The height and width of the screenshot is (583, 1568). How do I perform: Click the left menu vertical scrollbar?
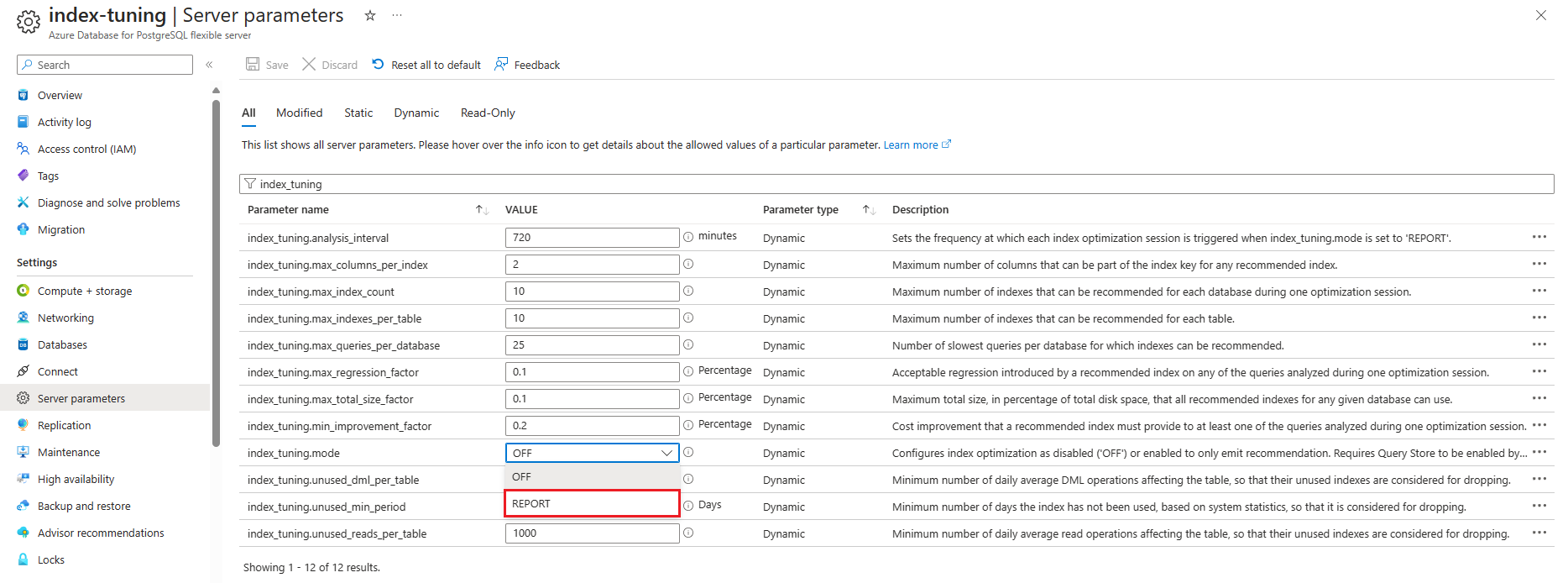(216, 273)
